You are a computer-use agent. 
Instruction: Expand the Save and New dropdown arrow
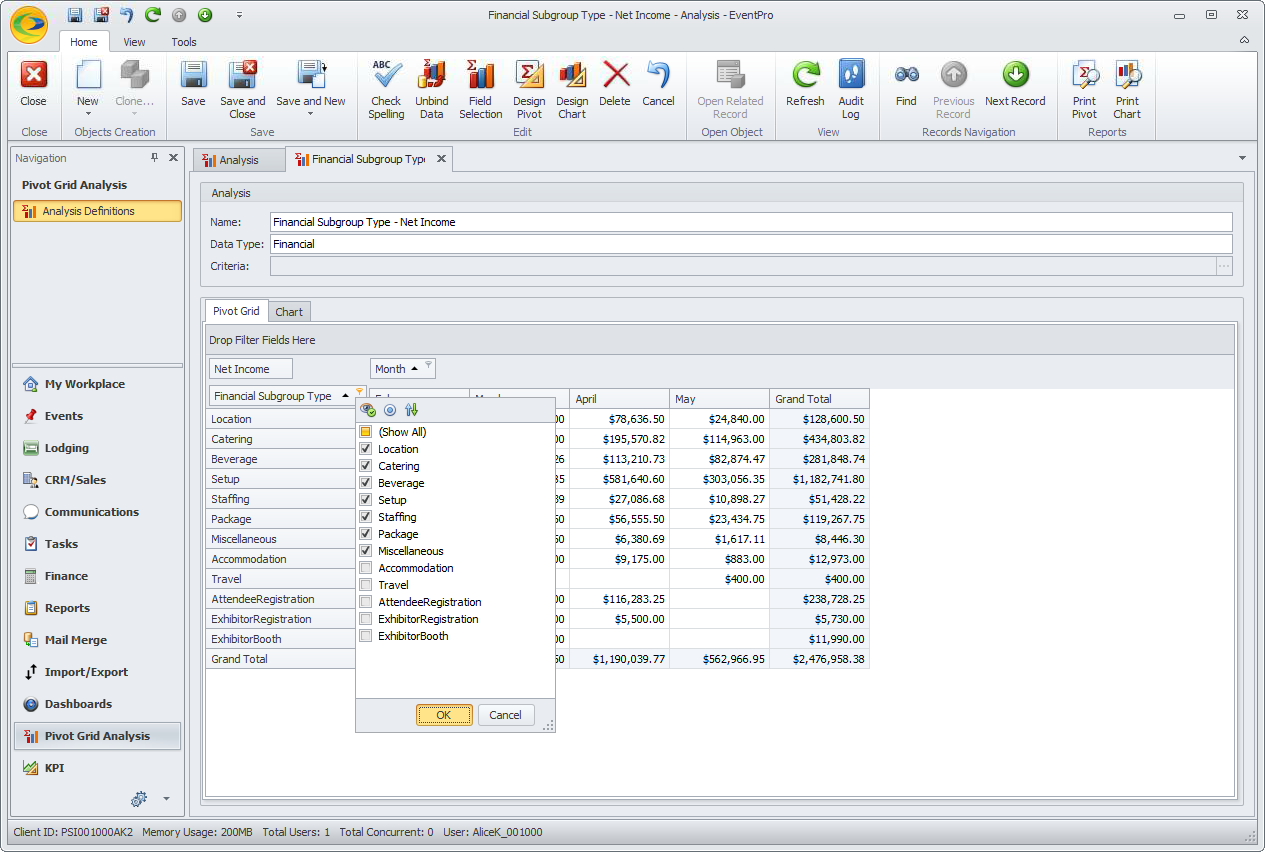click(x=311, y=114)
